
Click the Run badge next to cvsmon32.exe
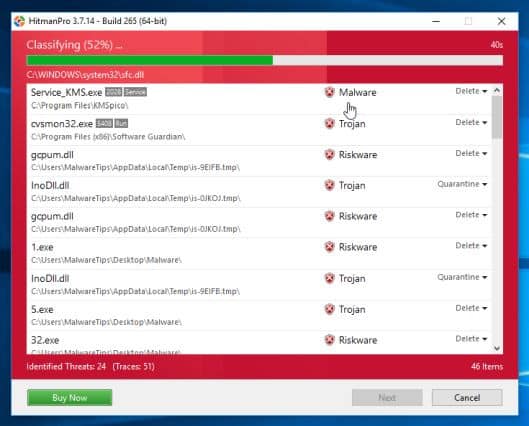point(121,123)
